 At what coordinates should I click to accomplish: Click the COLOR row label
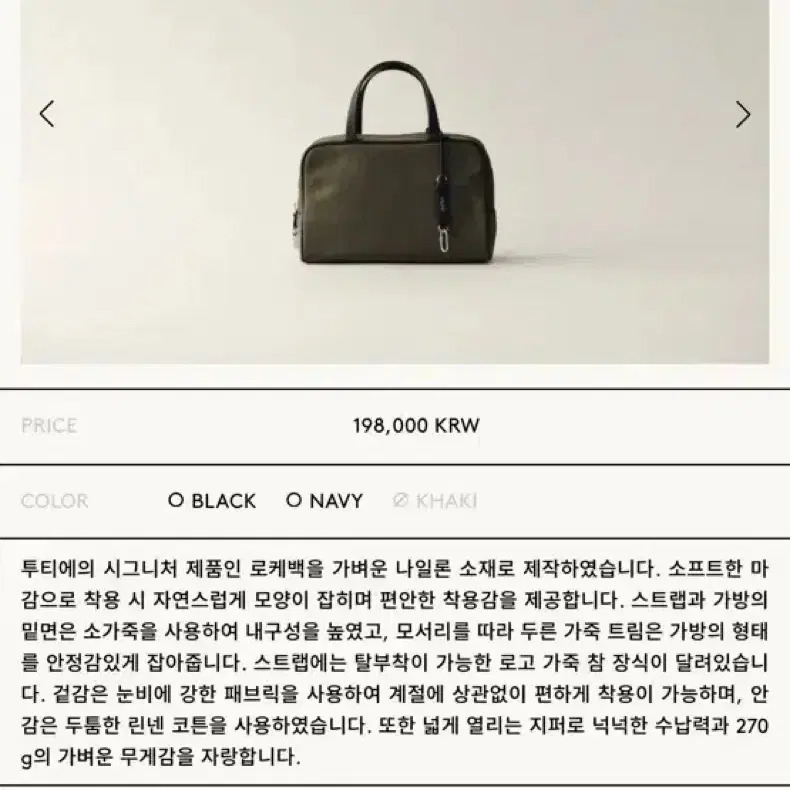54,501
